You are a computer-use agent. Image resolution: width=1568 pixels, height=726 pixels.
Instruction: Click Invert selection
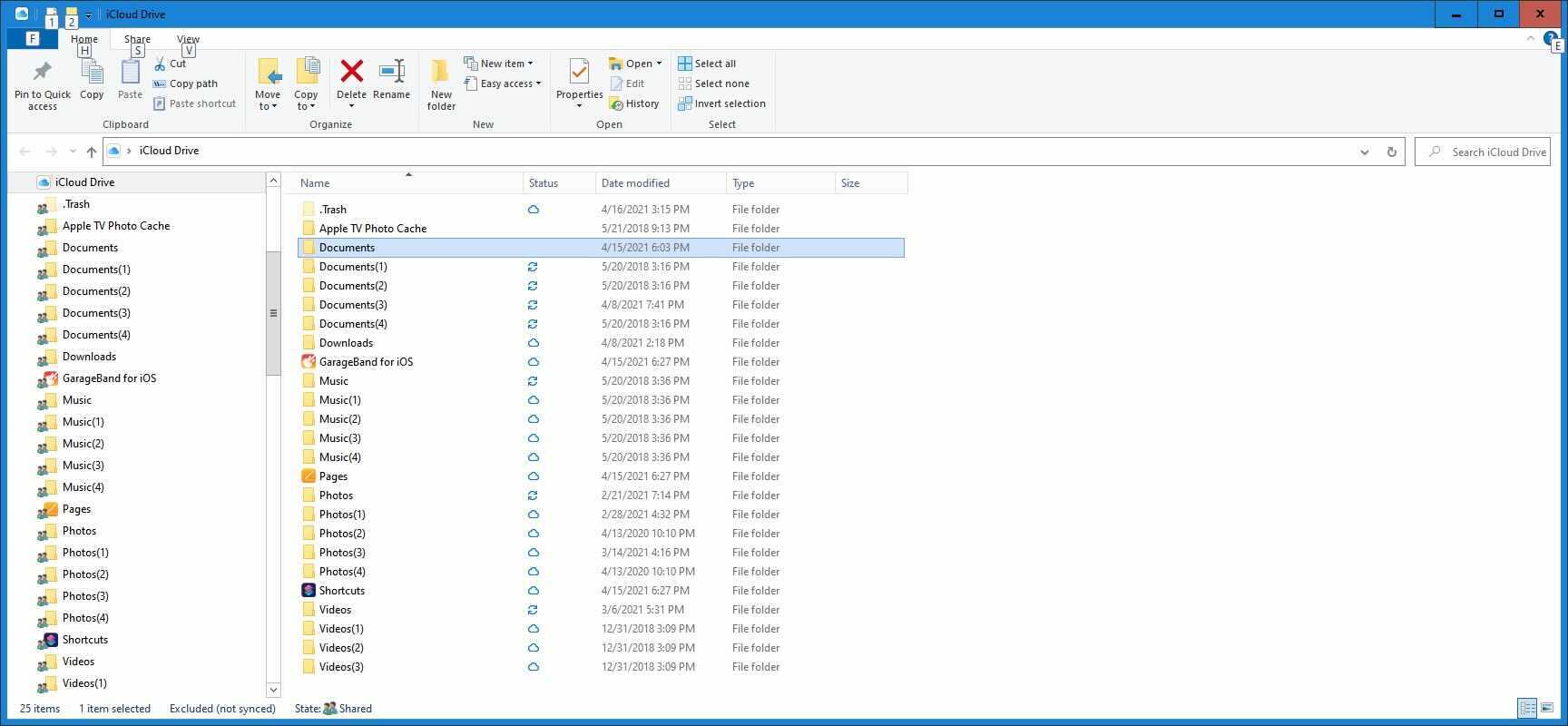pos(721,103)
